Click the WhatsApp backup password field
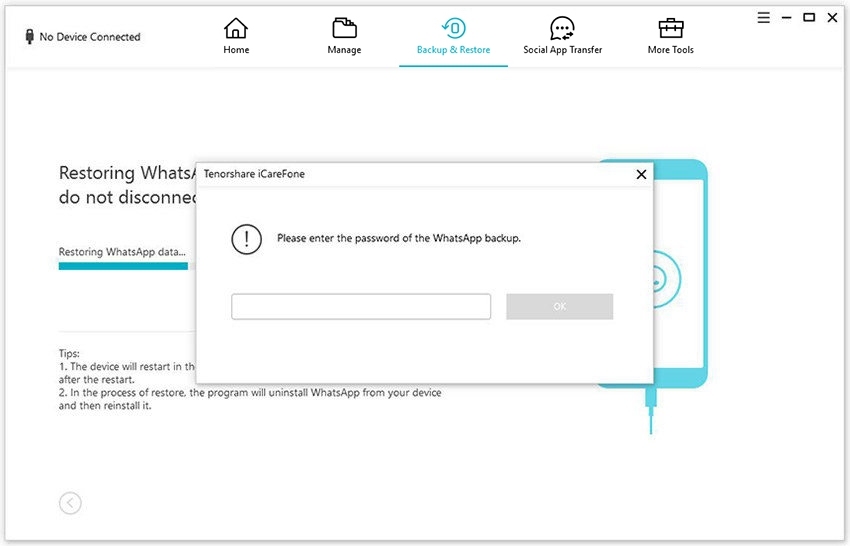Screen dimensions: 850x546 (x=361, y=306)
